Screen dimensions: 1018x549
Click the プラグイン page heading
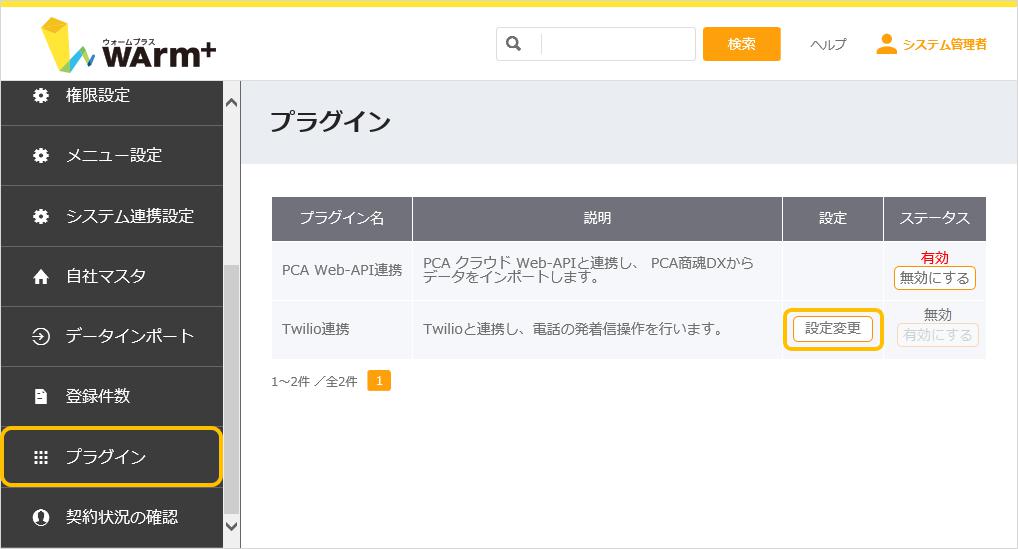pos(330,122)
